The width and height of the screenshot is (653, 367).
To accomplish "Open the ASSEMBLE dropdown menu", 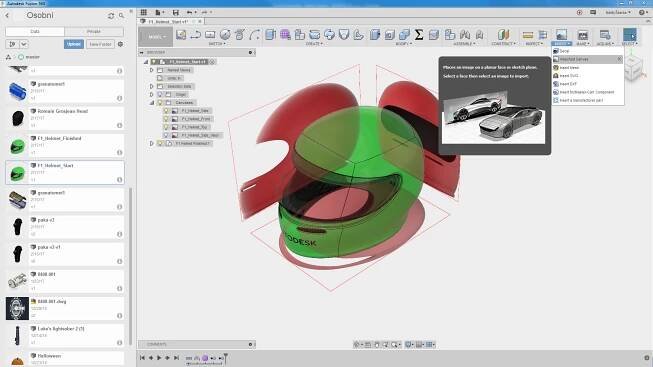I will pos(464,44).
